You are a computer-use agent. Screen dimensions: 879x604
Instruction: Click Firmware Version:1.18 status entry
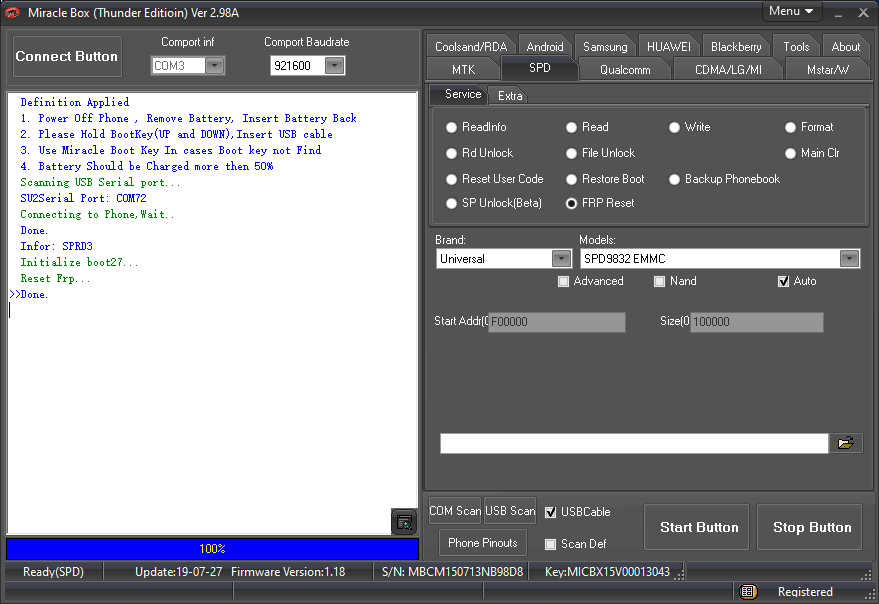(288, 572)
